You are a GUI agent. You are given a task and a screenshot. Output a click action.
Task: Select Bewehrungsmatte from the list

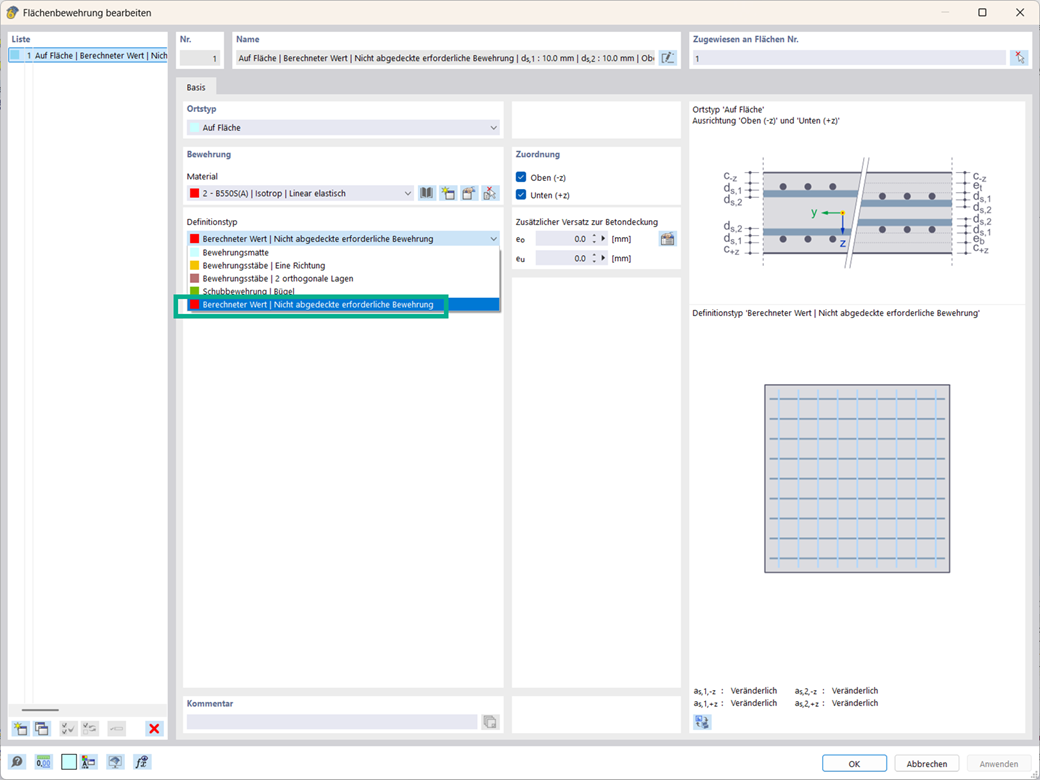coord(343,253)
